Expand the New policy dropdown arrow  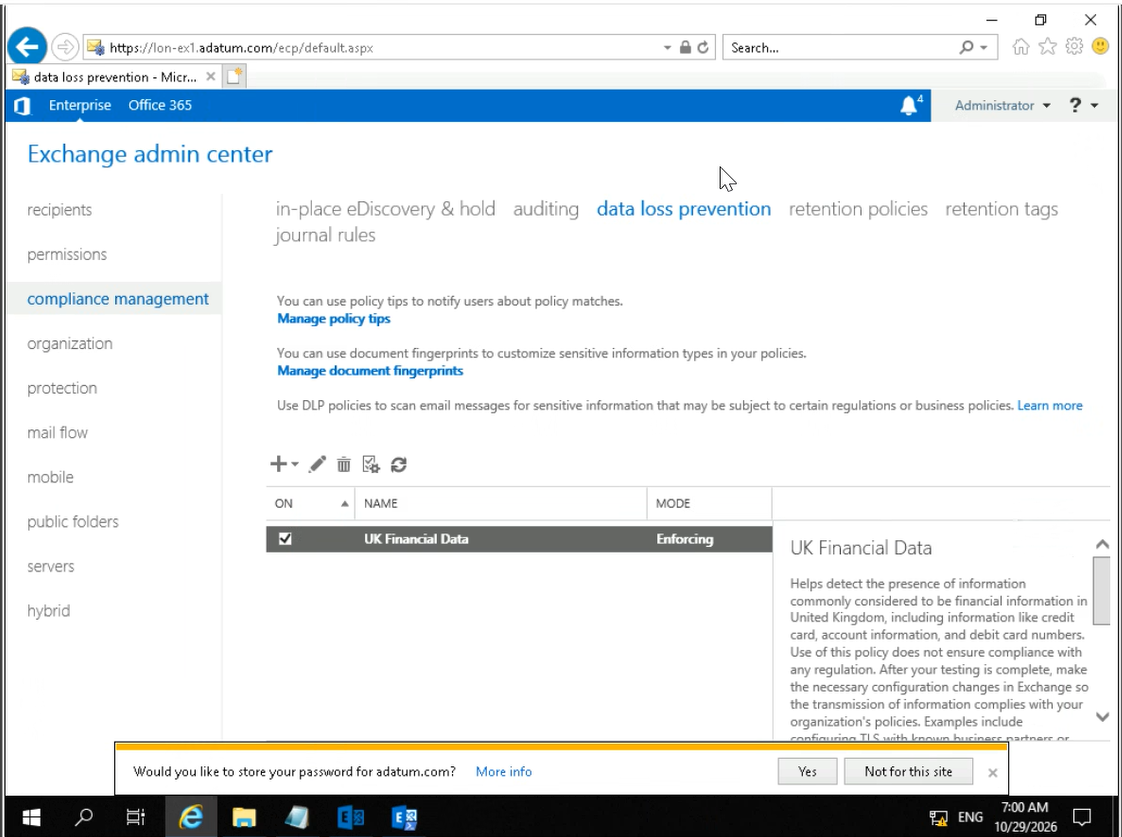[295, 464]
